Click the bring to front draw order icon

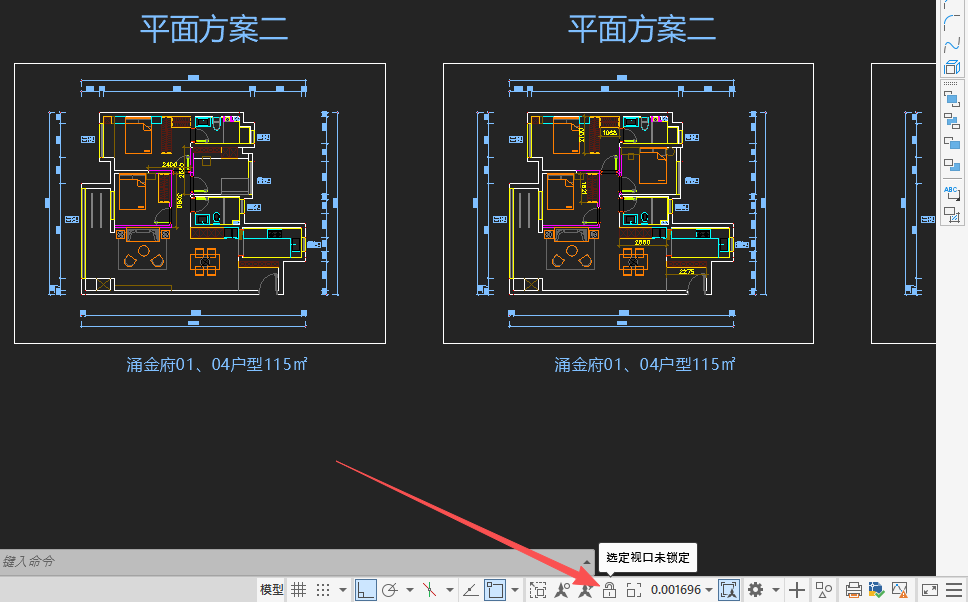(x=952, y=98)
